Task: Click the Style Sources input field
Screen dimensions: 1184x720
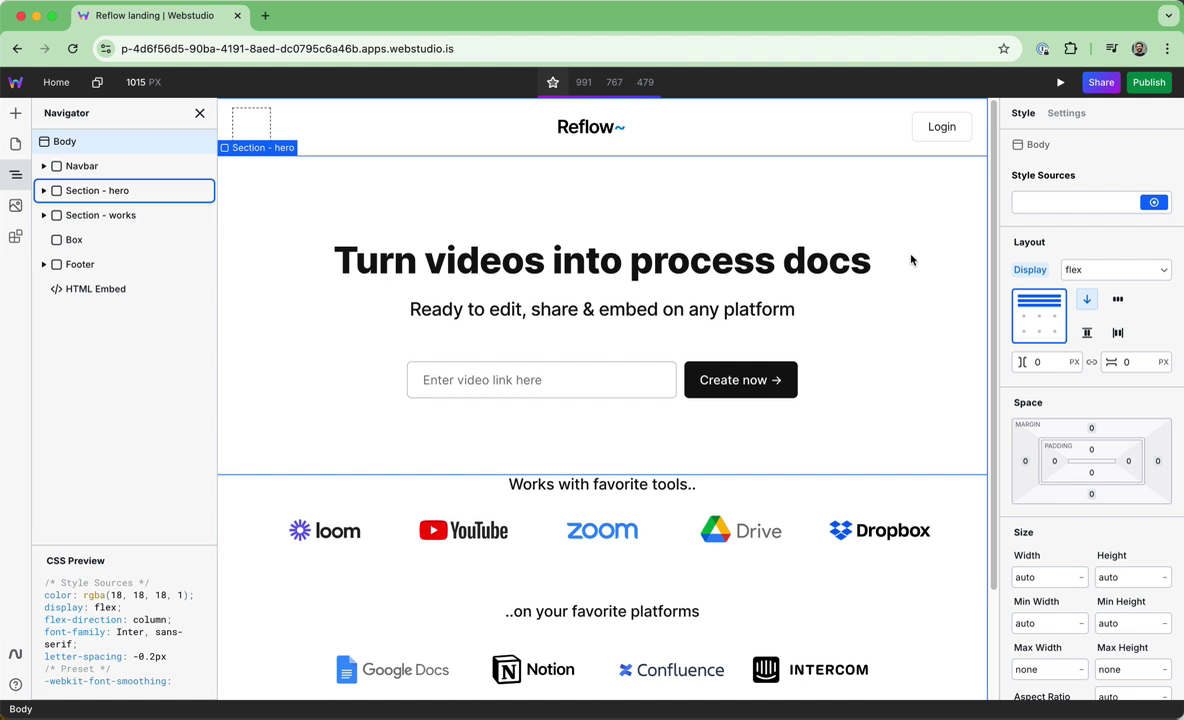Action: click(x=1075, y=202)
